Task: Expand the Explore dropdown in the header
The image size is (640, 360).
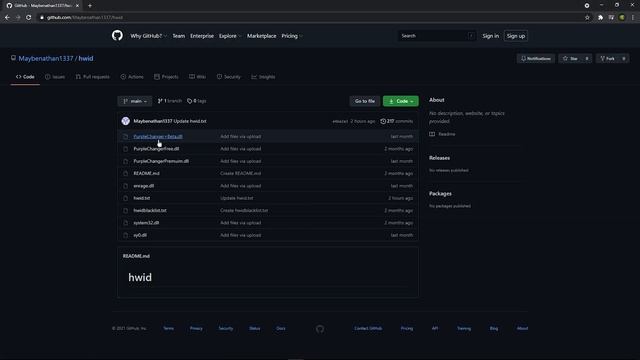Action: click(230, 36)
